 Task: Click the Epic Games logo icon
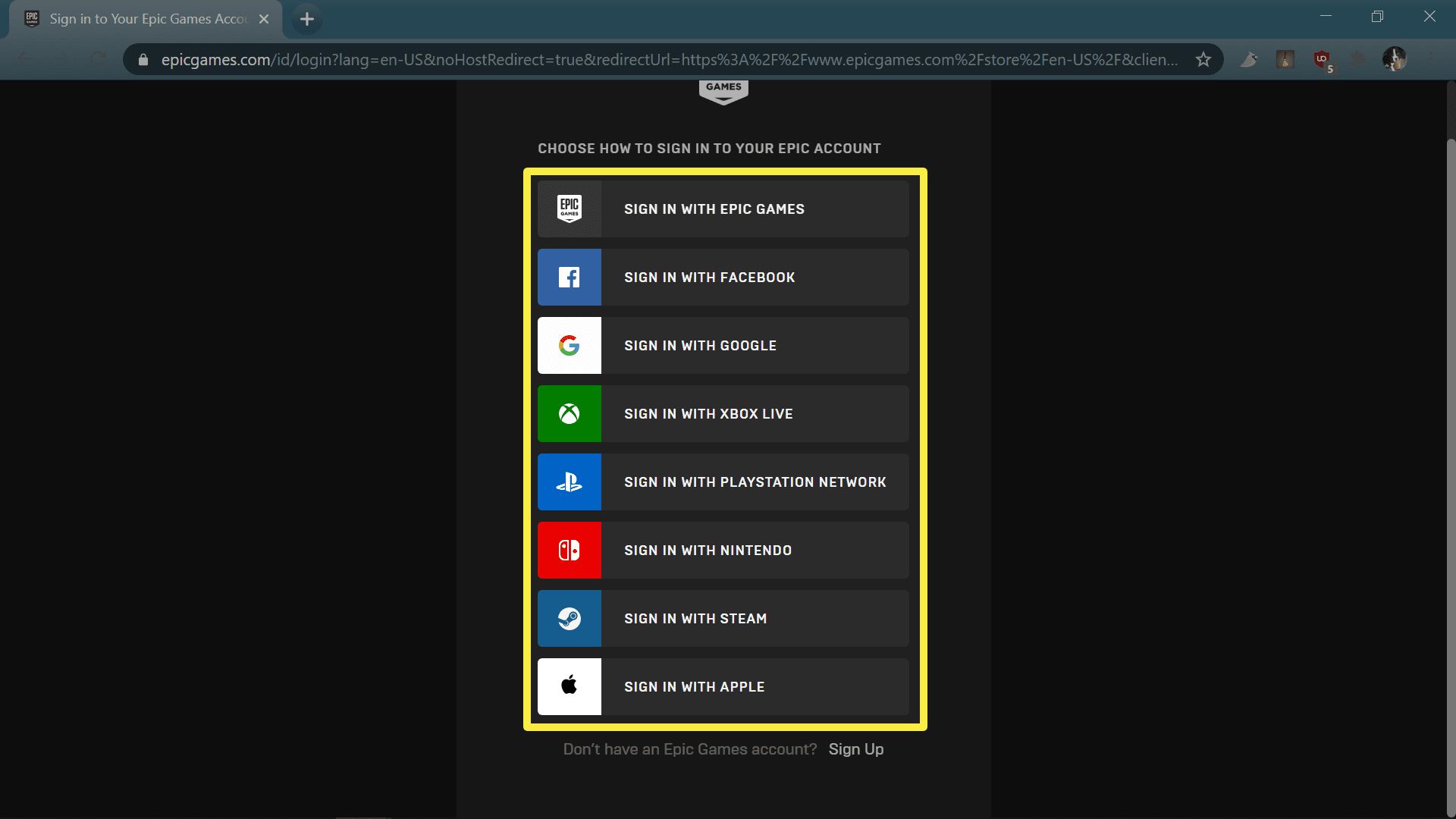coord(569,209)
